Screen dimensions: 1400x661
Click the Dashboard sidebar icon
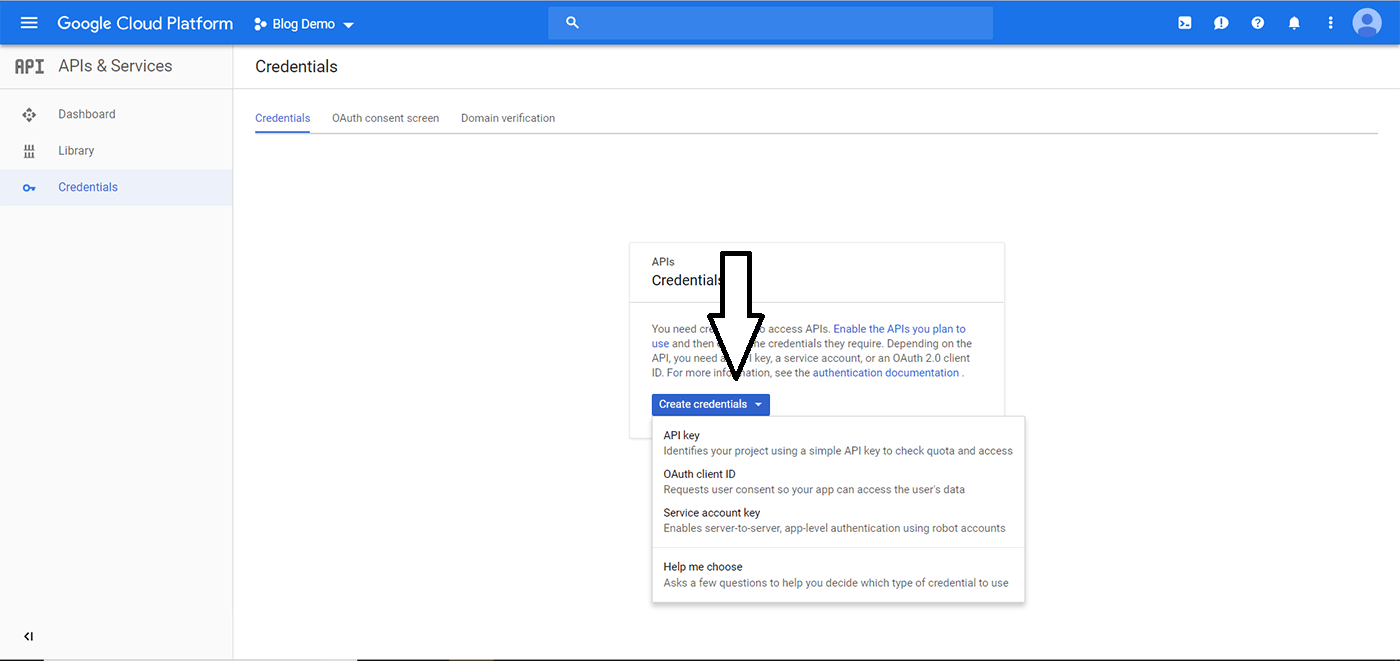[29, 115]
